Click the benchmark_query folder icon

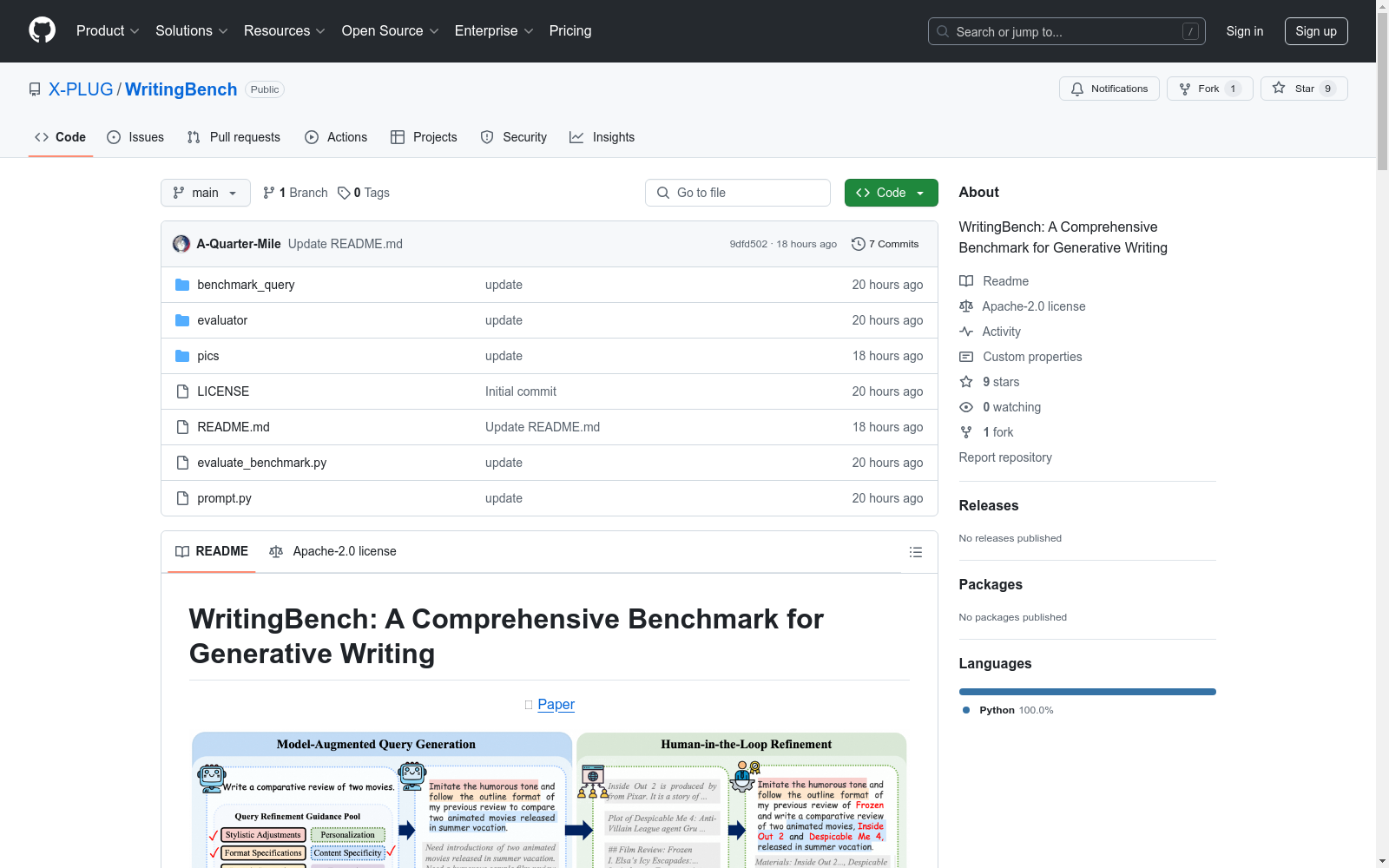click(182, 285)
